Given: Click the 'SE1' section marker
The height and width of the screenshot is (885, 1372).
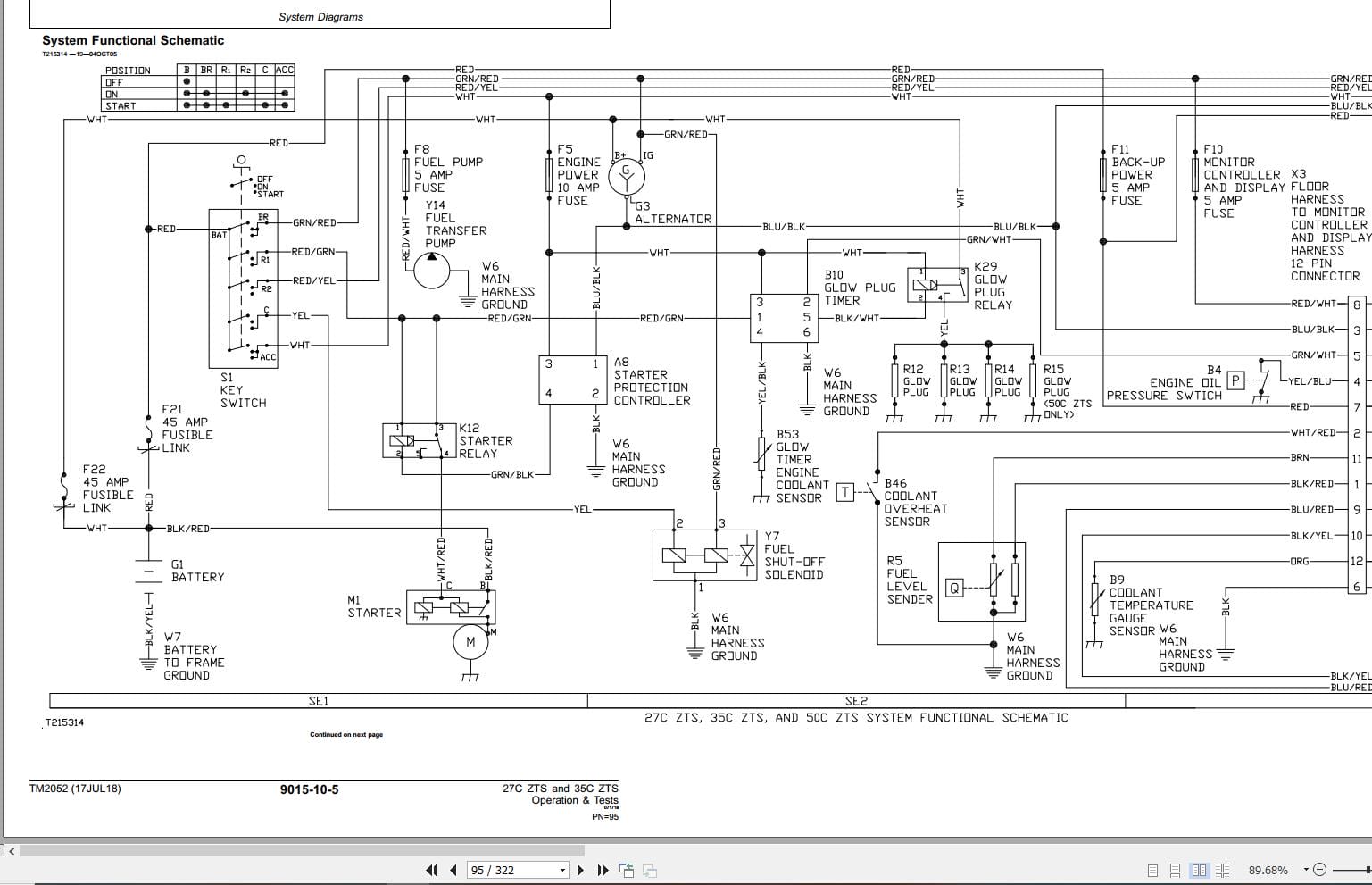Looking at the screenshot, I should click(x=319, y=701).
